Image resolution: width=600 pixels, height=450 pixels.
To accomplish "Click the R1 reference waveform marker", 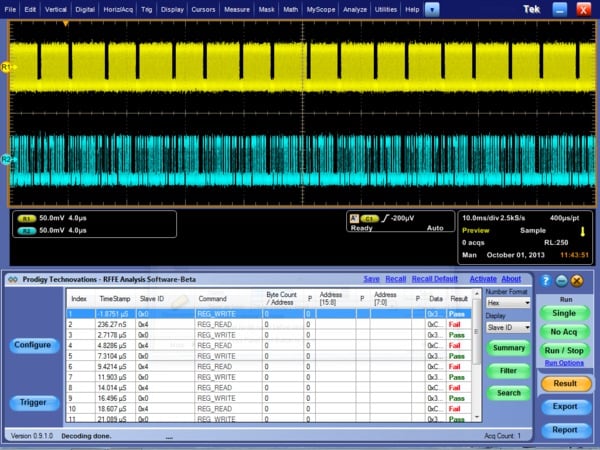I will click(7, 68).
